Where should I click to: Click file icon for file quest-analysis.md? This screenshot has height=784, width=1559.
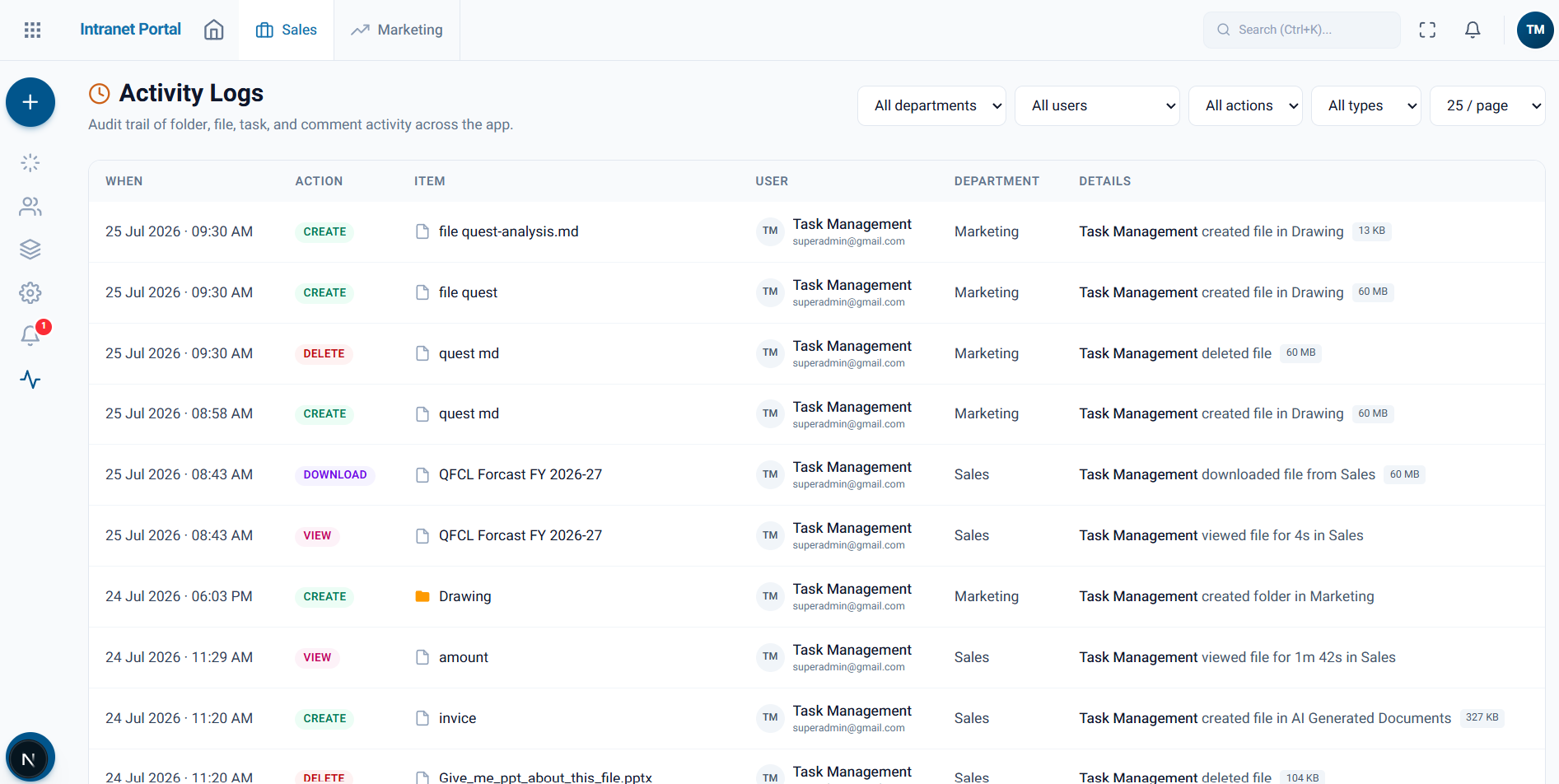pyautogui.click(x=422, y=231)
